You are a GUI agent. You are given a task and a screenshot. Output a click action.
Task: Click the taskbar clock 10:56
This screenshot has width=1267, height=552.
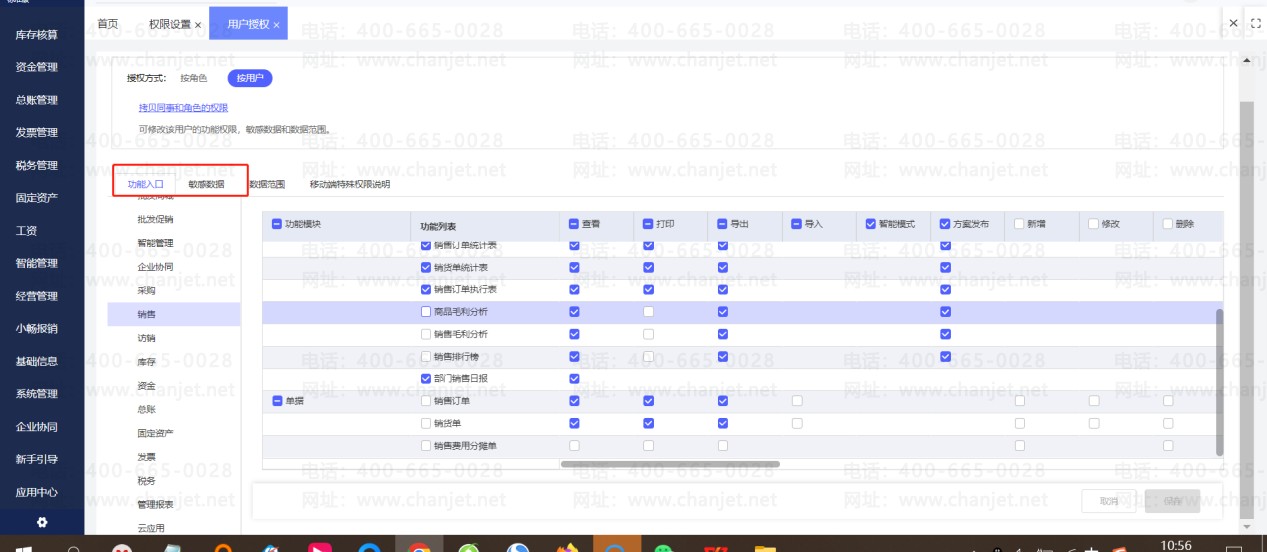click(x=1177, y=545)
